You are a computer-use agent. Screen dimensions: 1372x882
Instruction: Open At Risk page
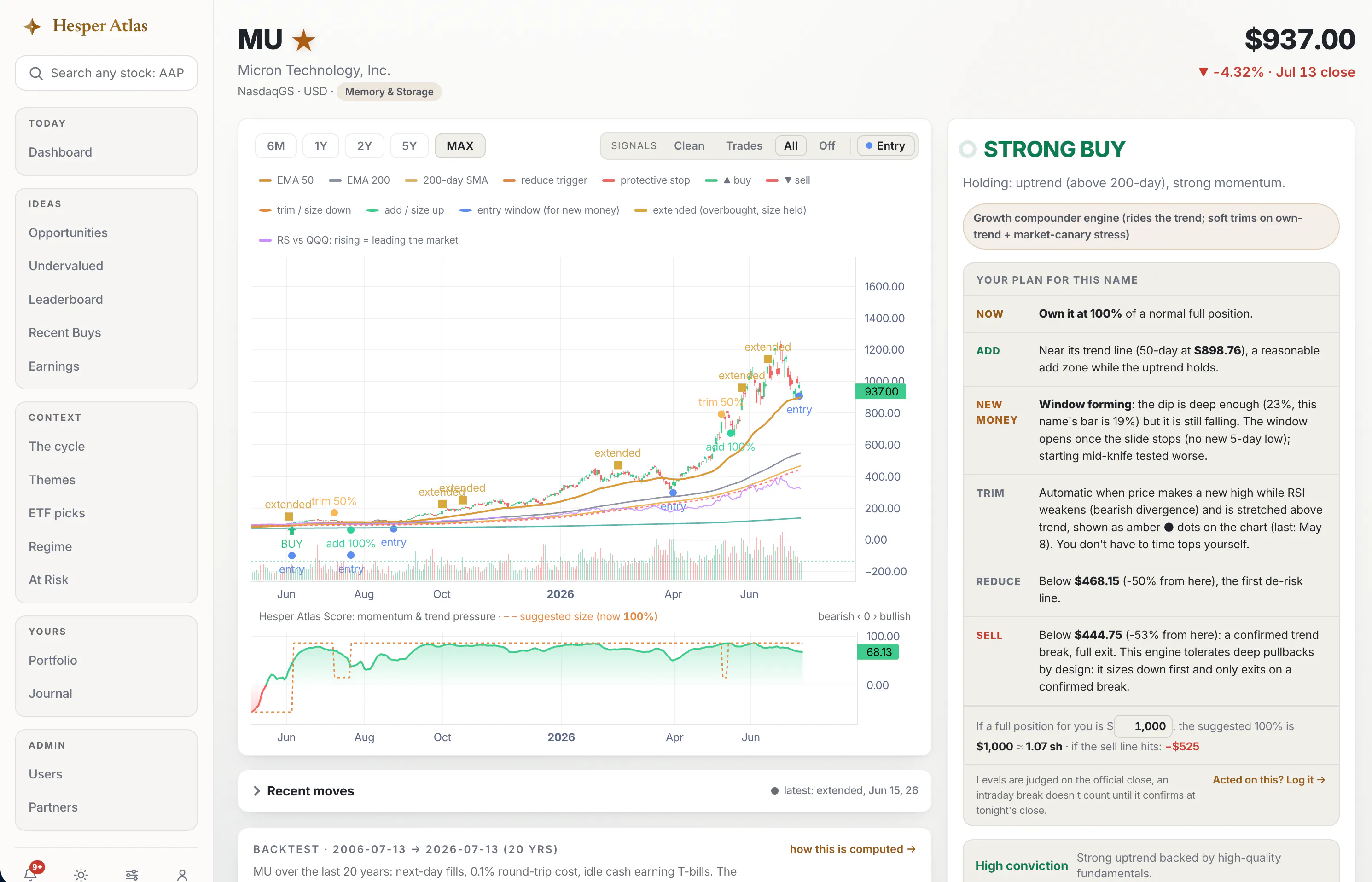coord(49,580)
